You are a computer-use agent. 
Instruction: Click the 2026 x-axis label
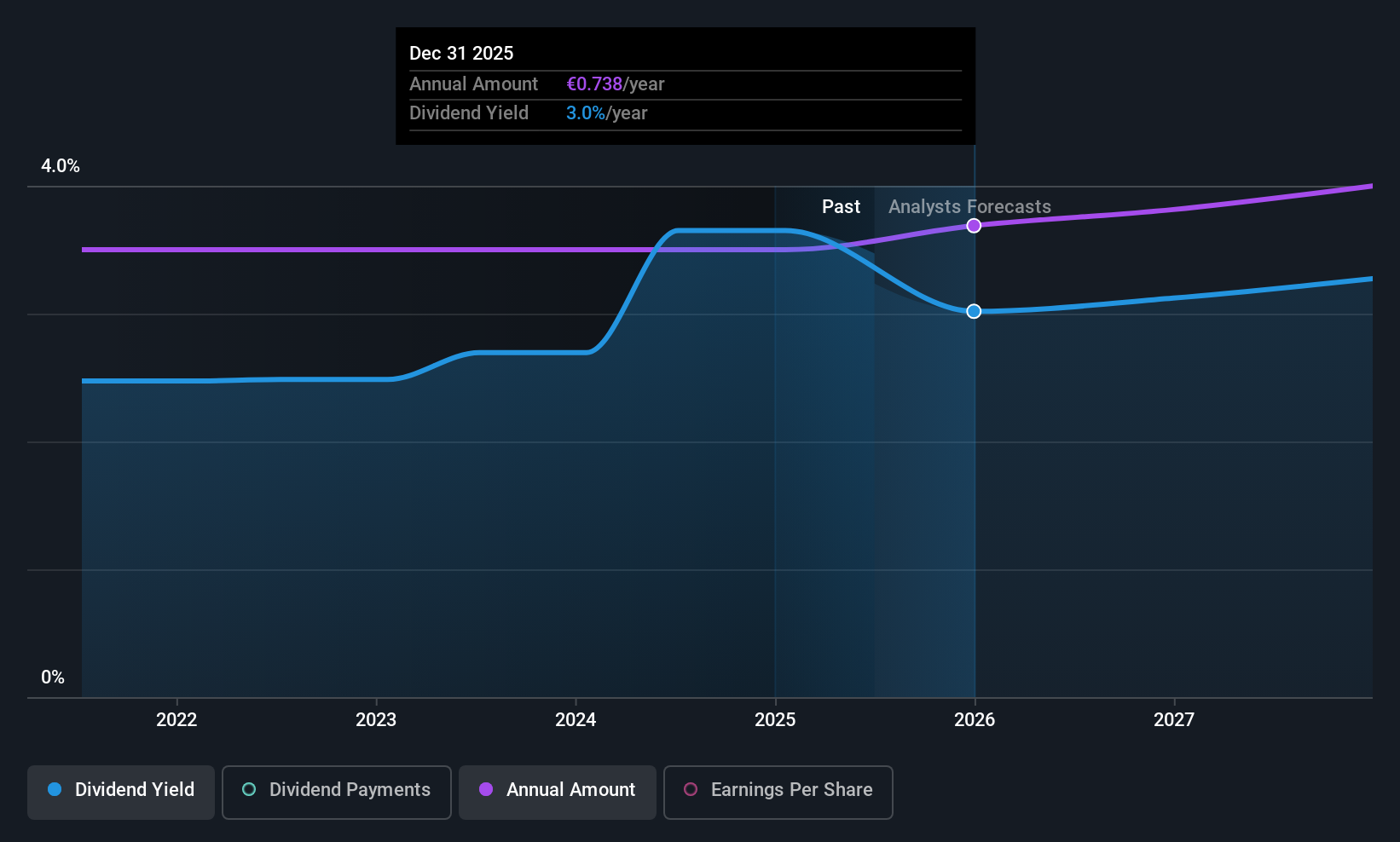click(975, 719)
